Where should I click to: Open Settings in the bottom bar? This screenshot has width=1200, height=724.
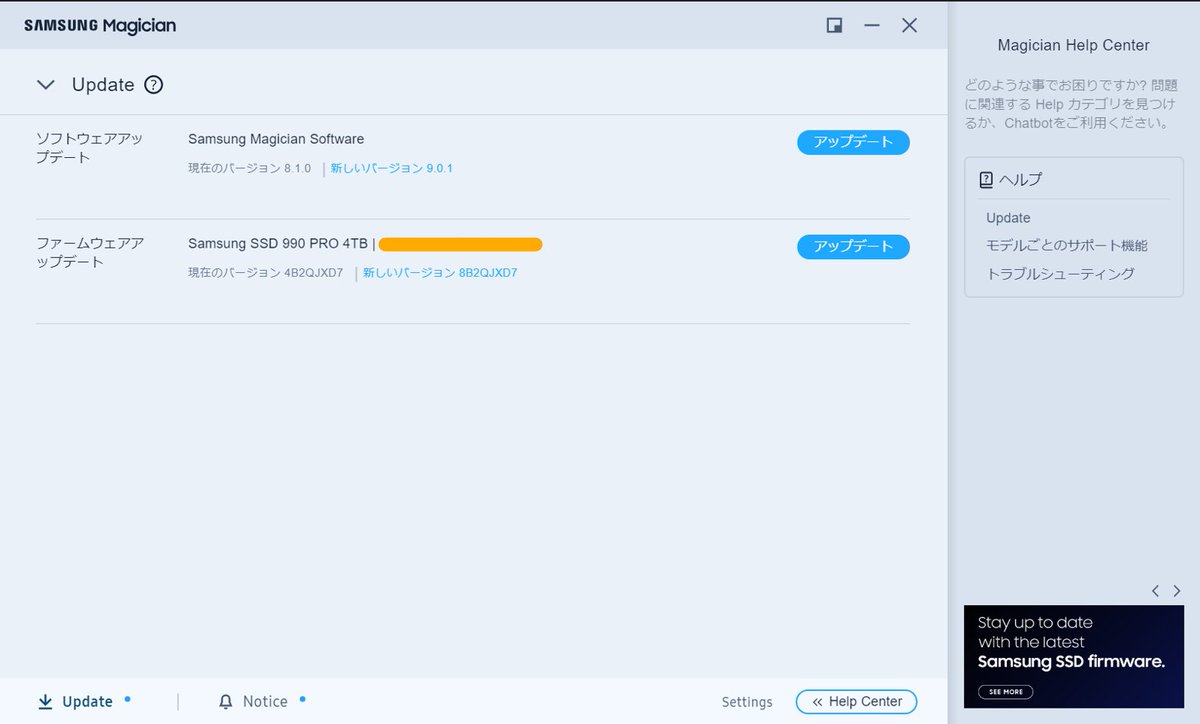coord(747,702)
